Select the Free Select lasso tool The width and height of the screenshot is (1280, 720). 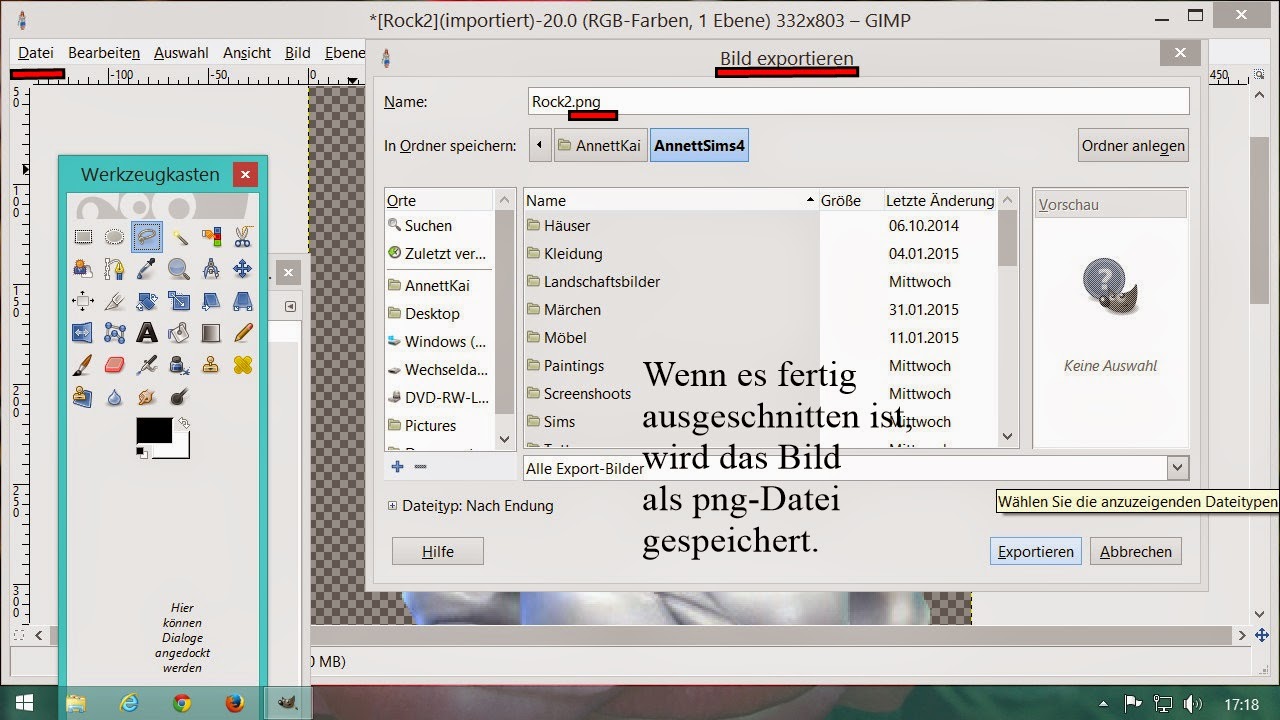tap(147, 237)
